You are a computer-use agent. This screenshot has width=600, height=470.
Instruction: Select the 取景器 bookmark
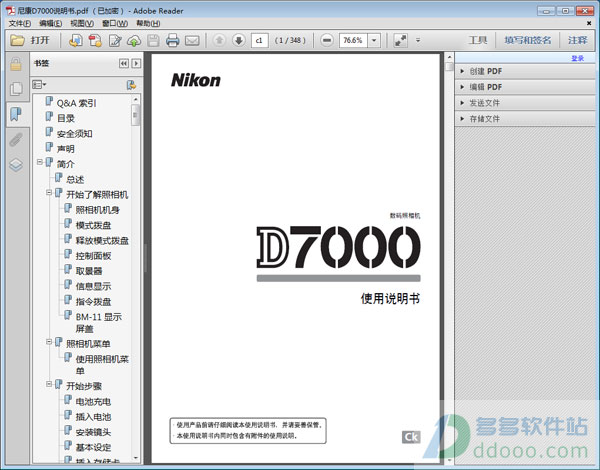89,271
